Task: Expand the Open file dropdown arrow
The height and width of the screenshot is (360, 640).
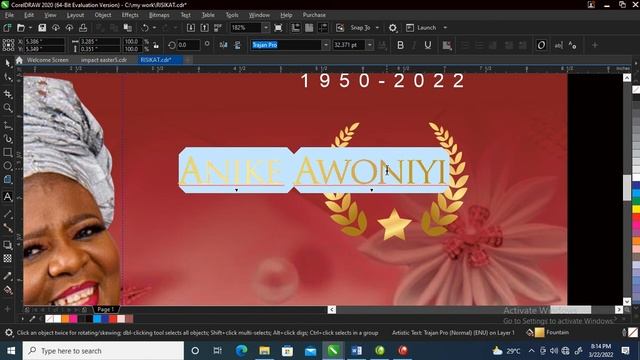Action: [30, 28]
